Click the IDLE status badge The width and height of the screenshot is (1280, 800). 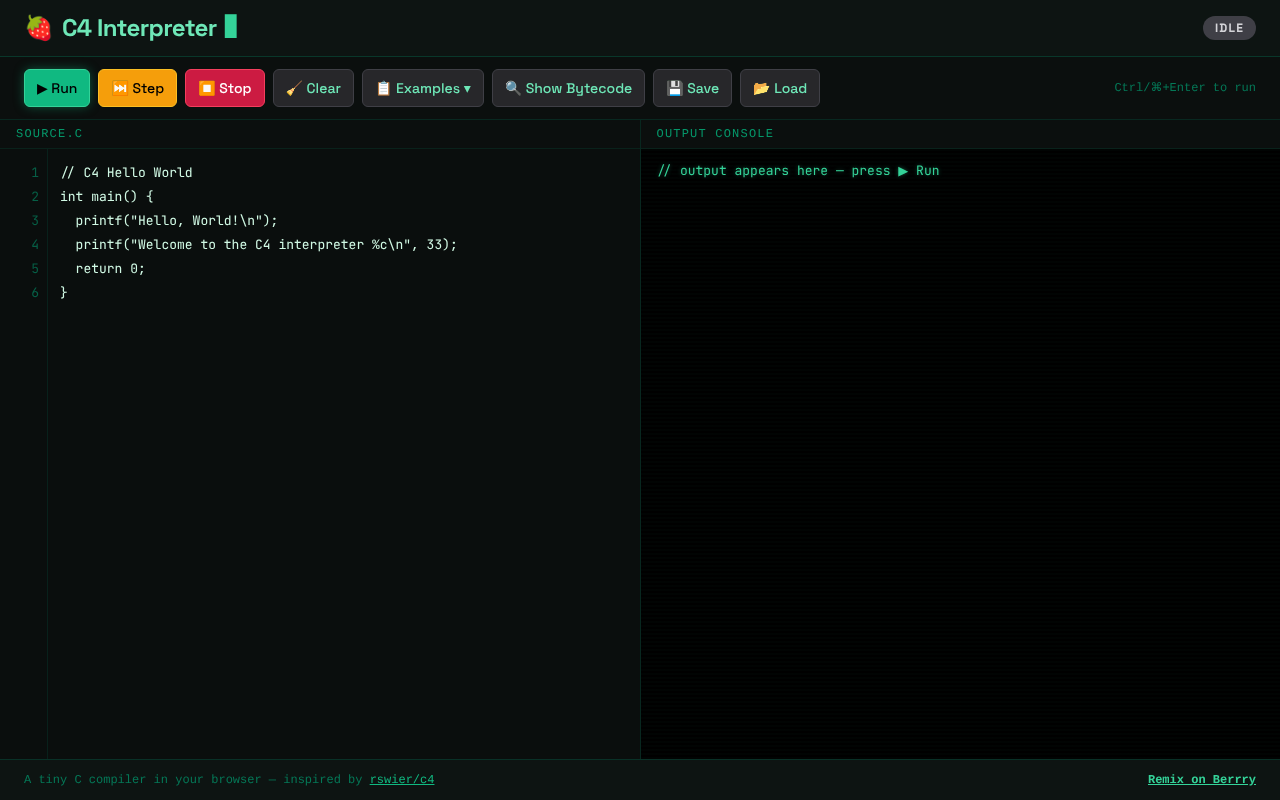click(1229, 28)
